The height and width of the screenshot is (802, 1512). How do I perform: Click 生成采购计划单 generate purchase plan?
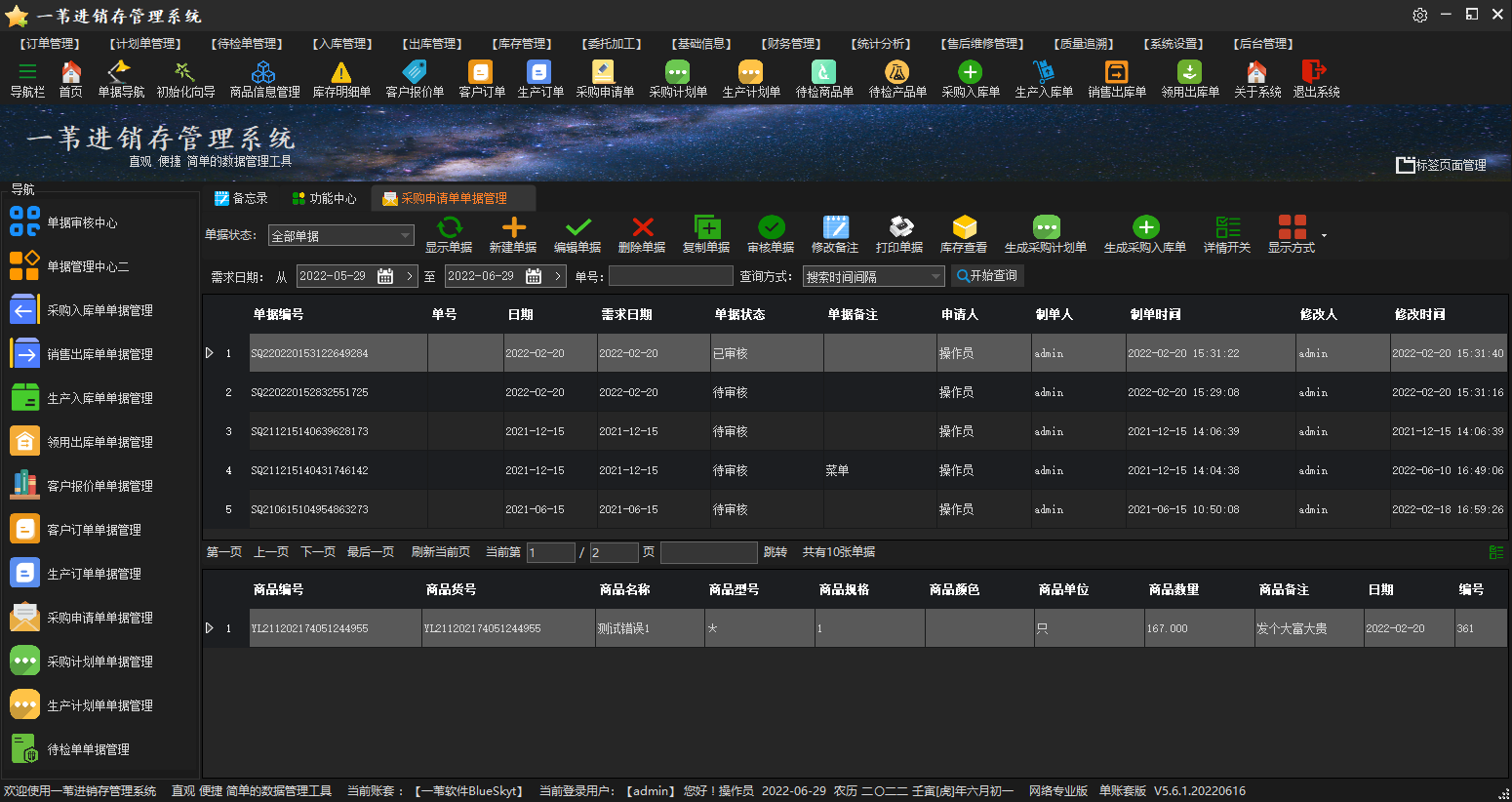[1046, 235]
